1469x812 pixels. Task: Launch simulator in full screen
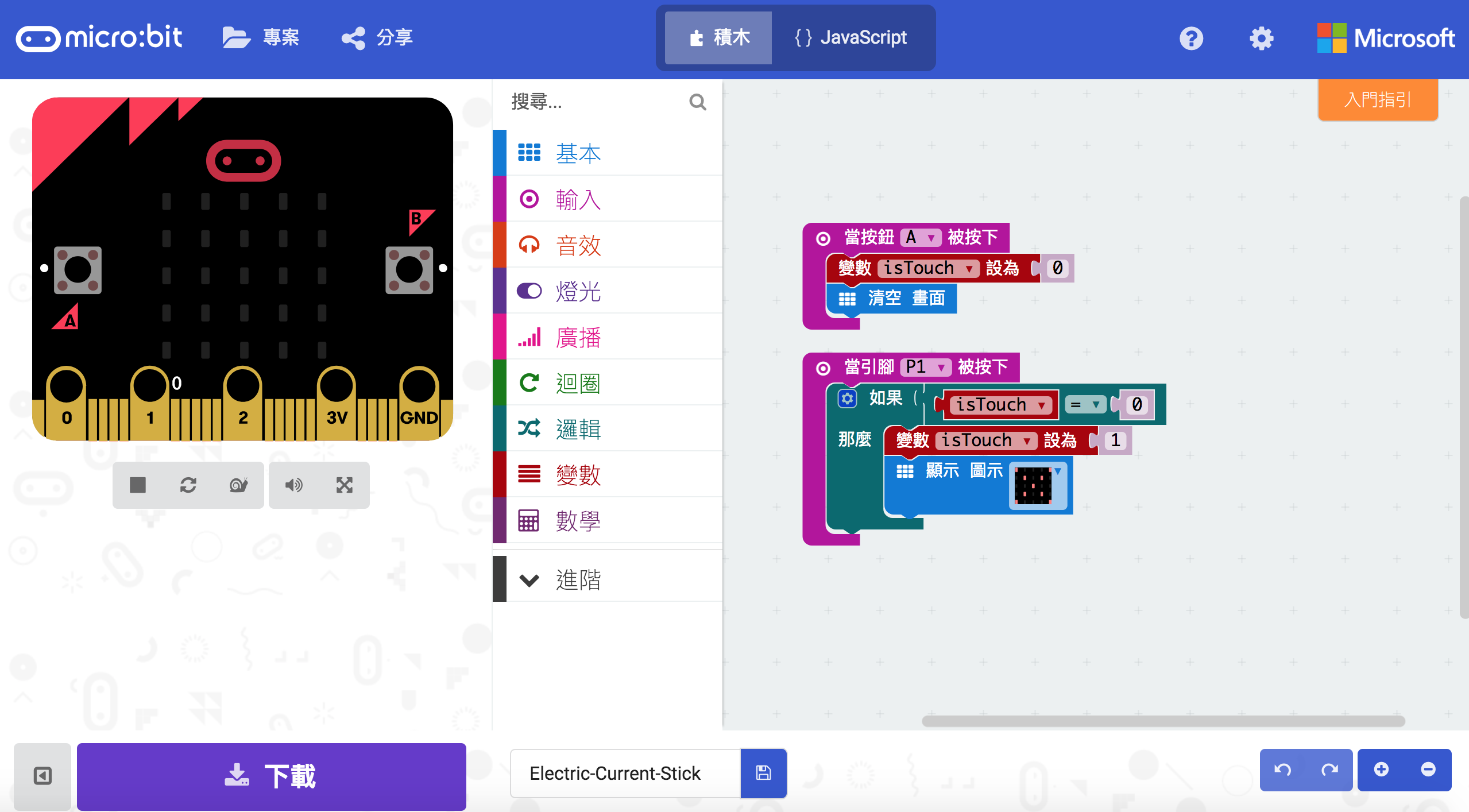(344, 485)
